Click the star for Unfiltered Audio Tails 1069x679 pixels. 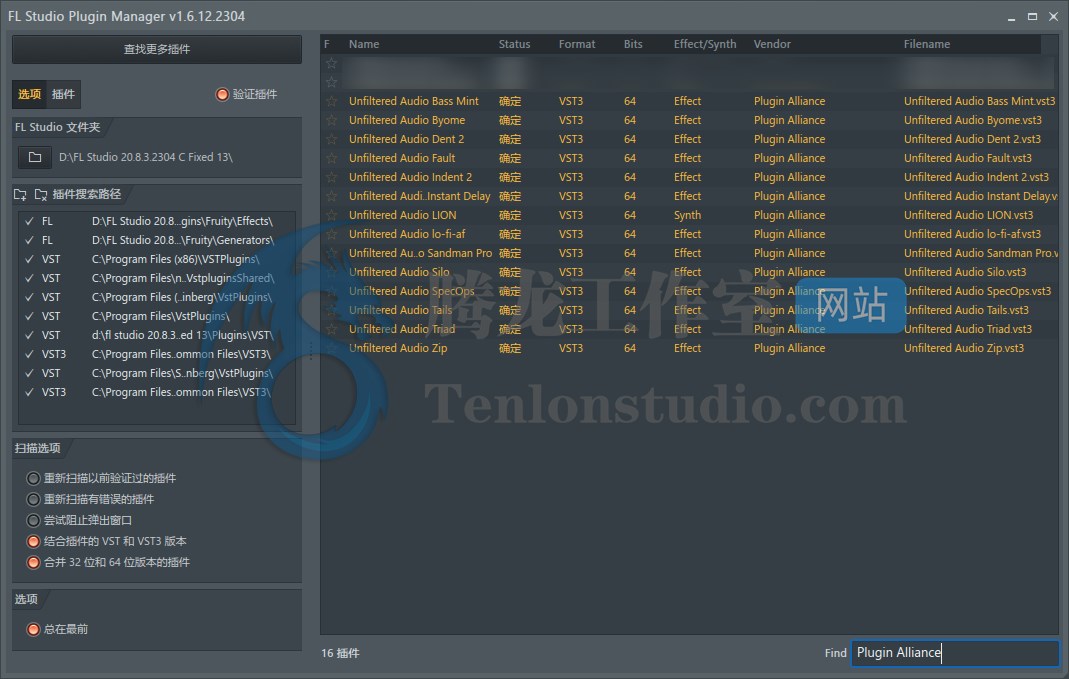(x=331, y=310)
